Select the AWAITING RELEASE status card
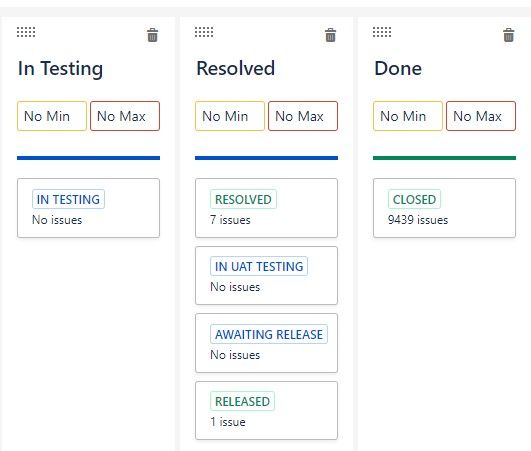This screenshot has width=531, height=451. pyautogui.click(x=267, y=343)
